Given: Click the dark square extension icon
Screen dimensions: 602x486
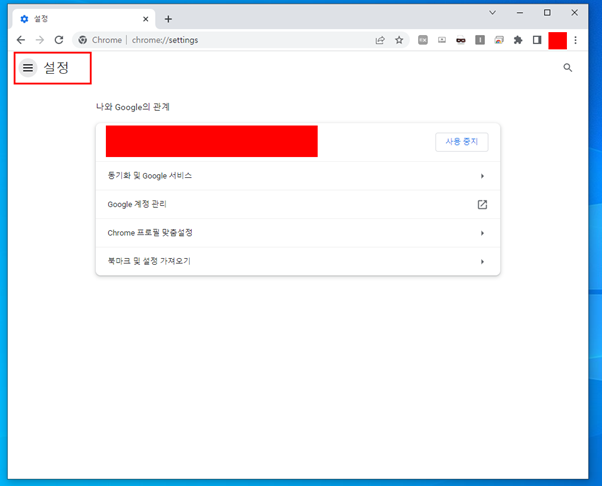Looking at the screenshot, I should pos(480,40).
